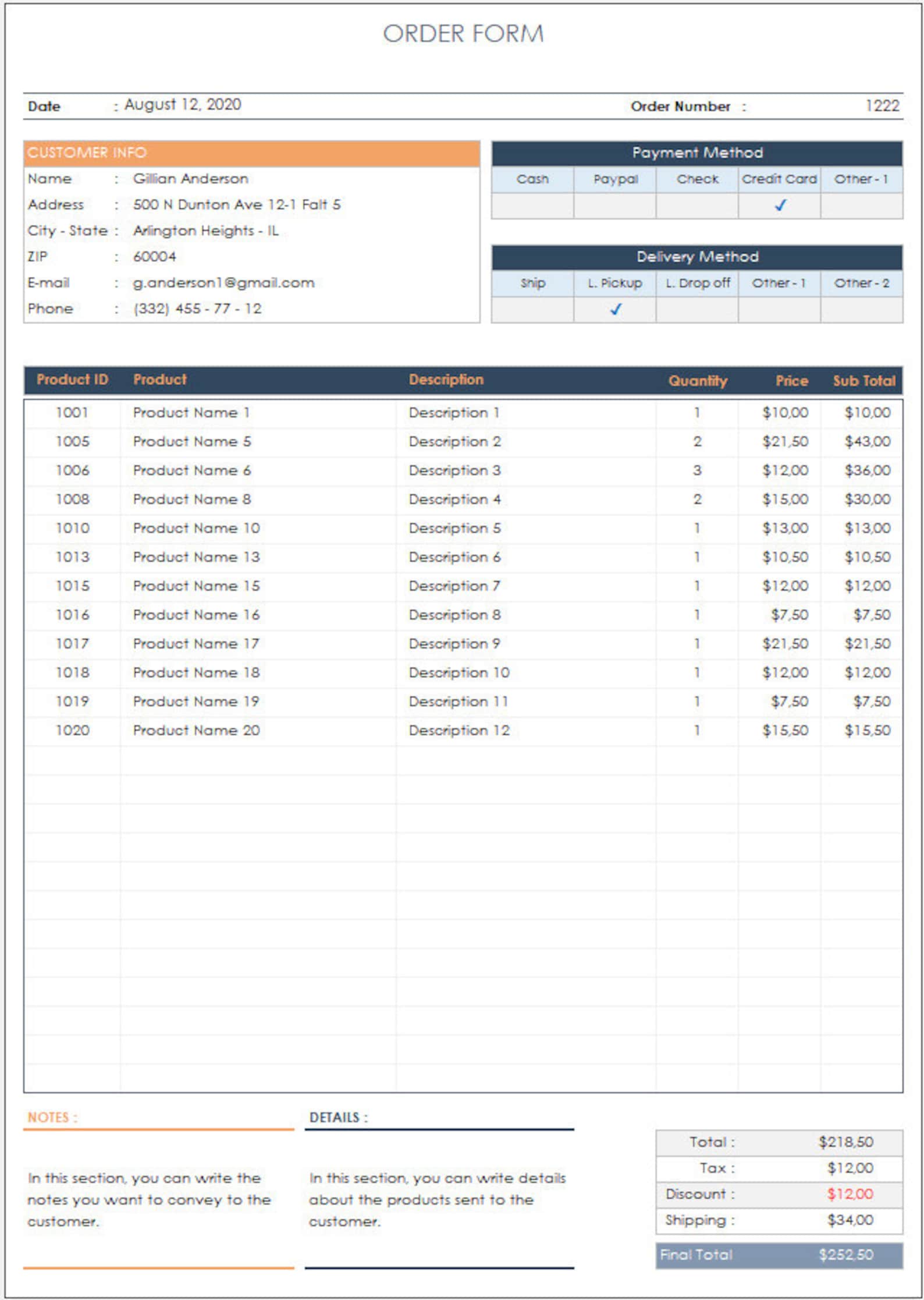Click the Delivery Method header bar

pyautogui.click(x=697, y=257)
